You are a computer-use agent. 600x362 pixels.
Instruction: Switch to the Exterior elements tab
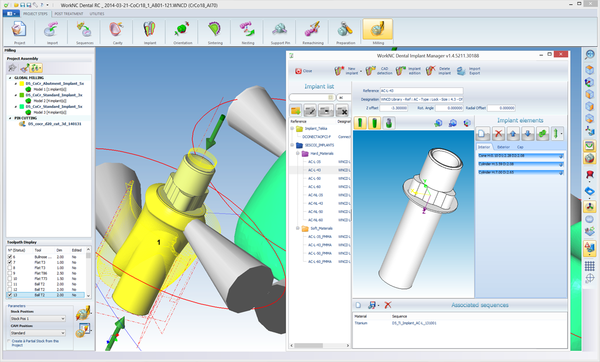click(503, 147)
